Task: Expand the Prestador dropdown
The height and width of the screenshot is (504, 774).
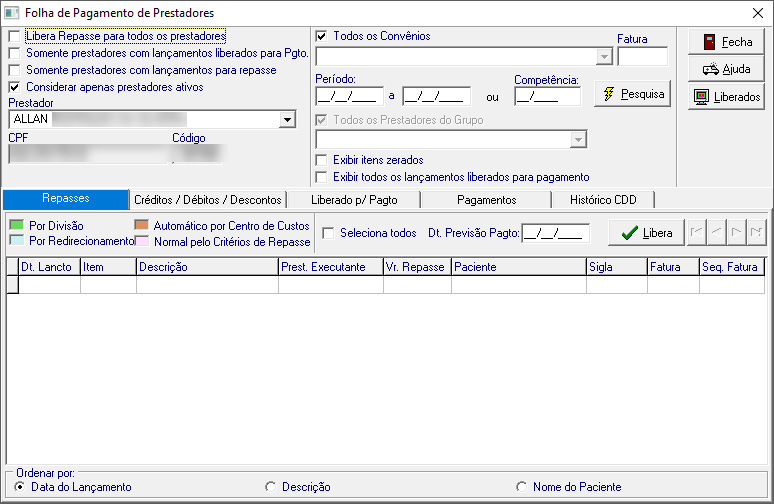Action: tap(287, 119)
